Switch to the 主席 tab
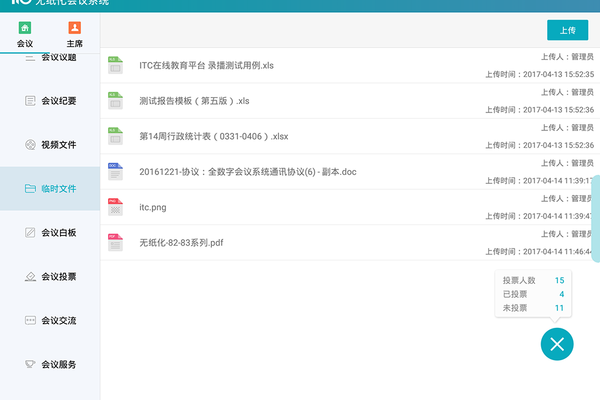 coord(75,34)
